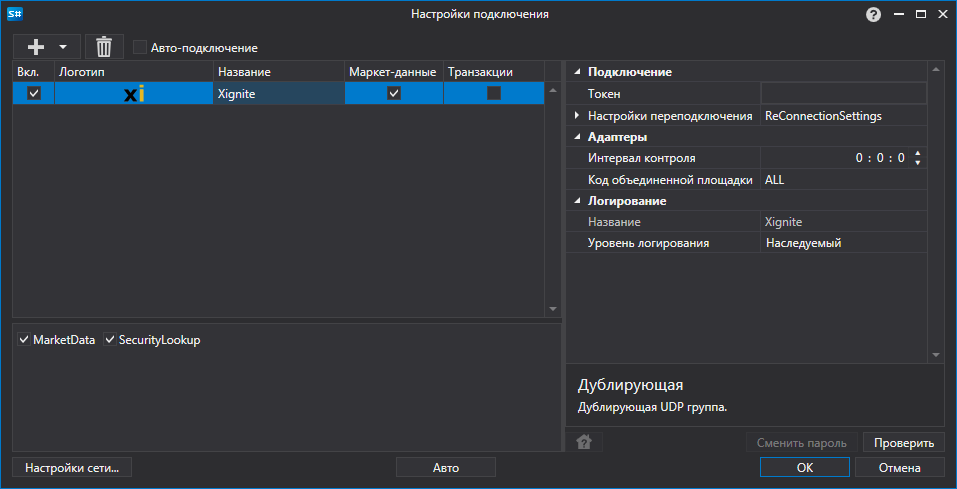Click the Отмена button
This screenshot has width=957, height=489.
click(899, 468)
